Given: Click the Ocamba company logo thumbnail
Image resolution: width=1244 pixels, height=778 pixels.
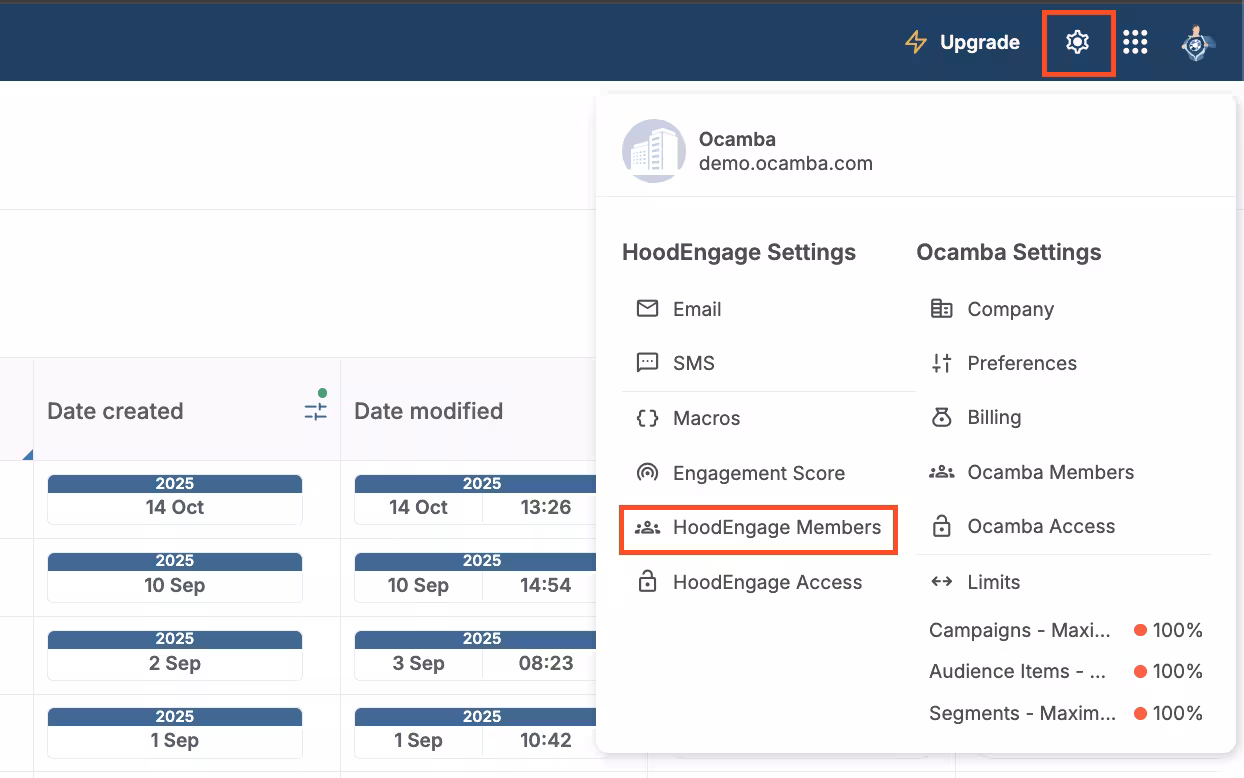Looking at the screenshot, I should pyautogui.click(x=653, y=152).
